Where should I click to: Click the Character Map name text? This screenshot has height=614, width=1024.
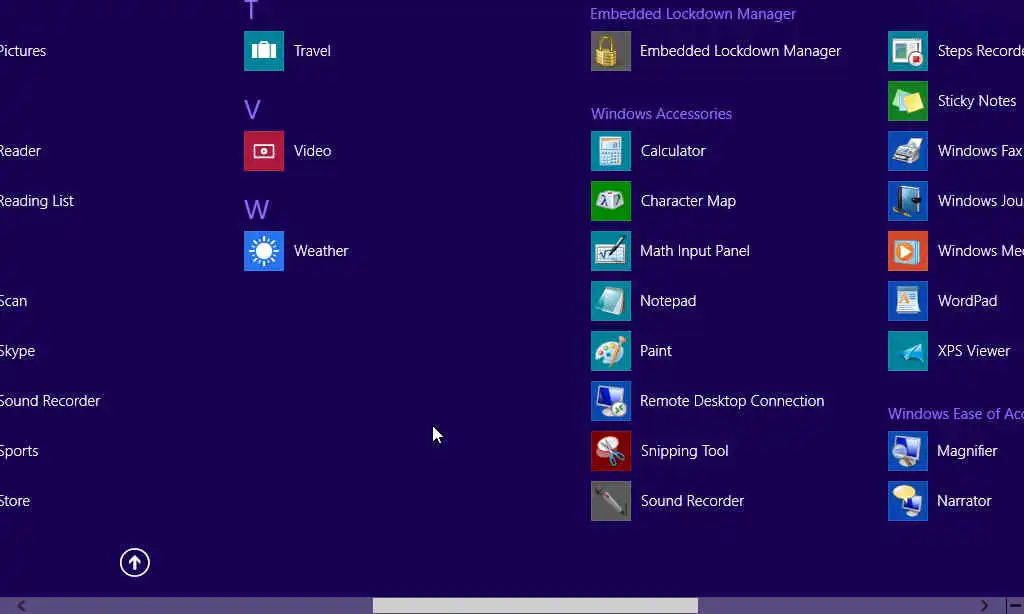688,201
